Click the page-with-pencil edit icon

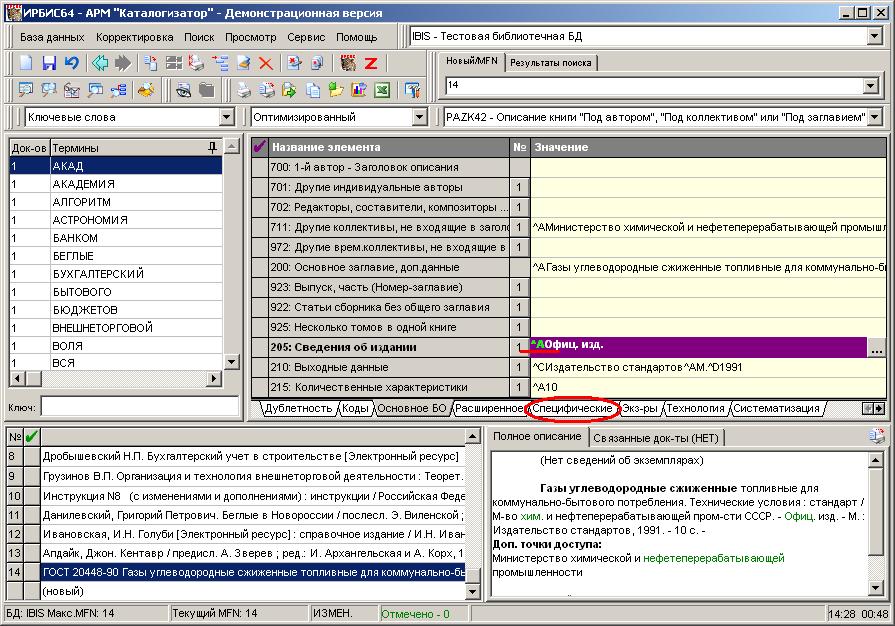244,63
